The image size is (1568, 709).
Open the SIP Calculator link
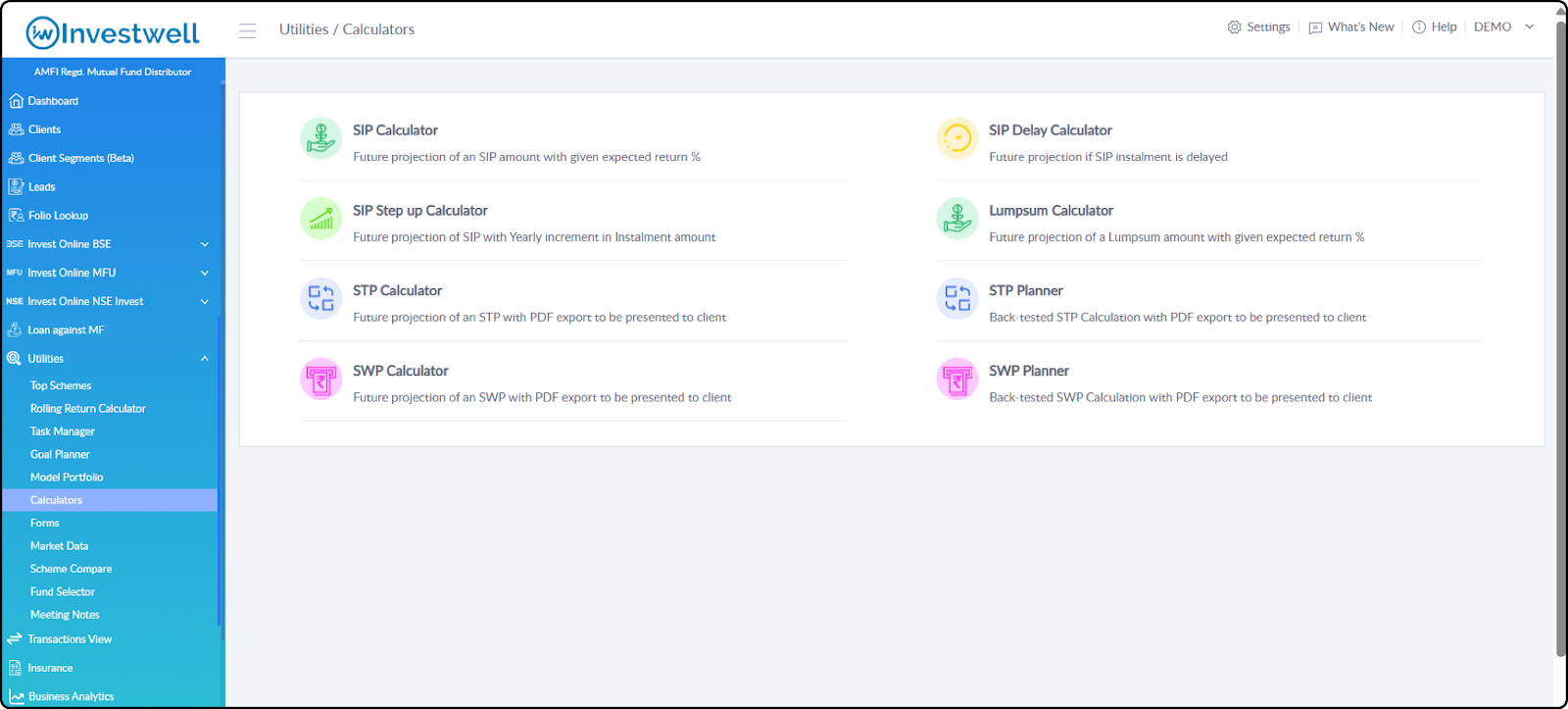coord(396,130)
